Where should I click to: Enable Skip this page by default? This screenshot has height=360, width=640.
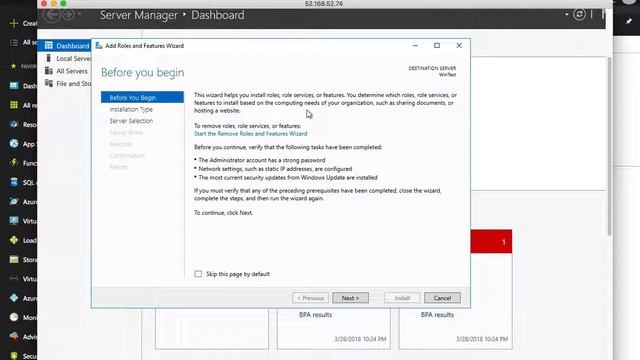point(198,274)
